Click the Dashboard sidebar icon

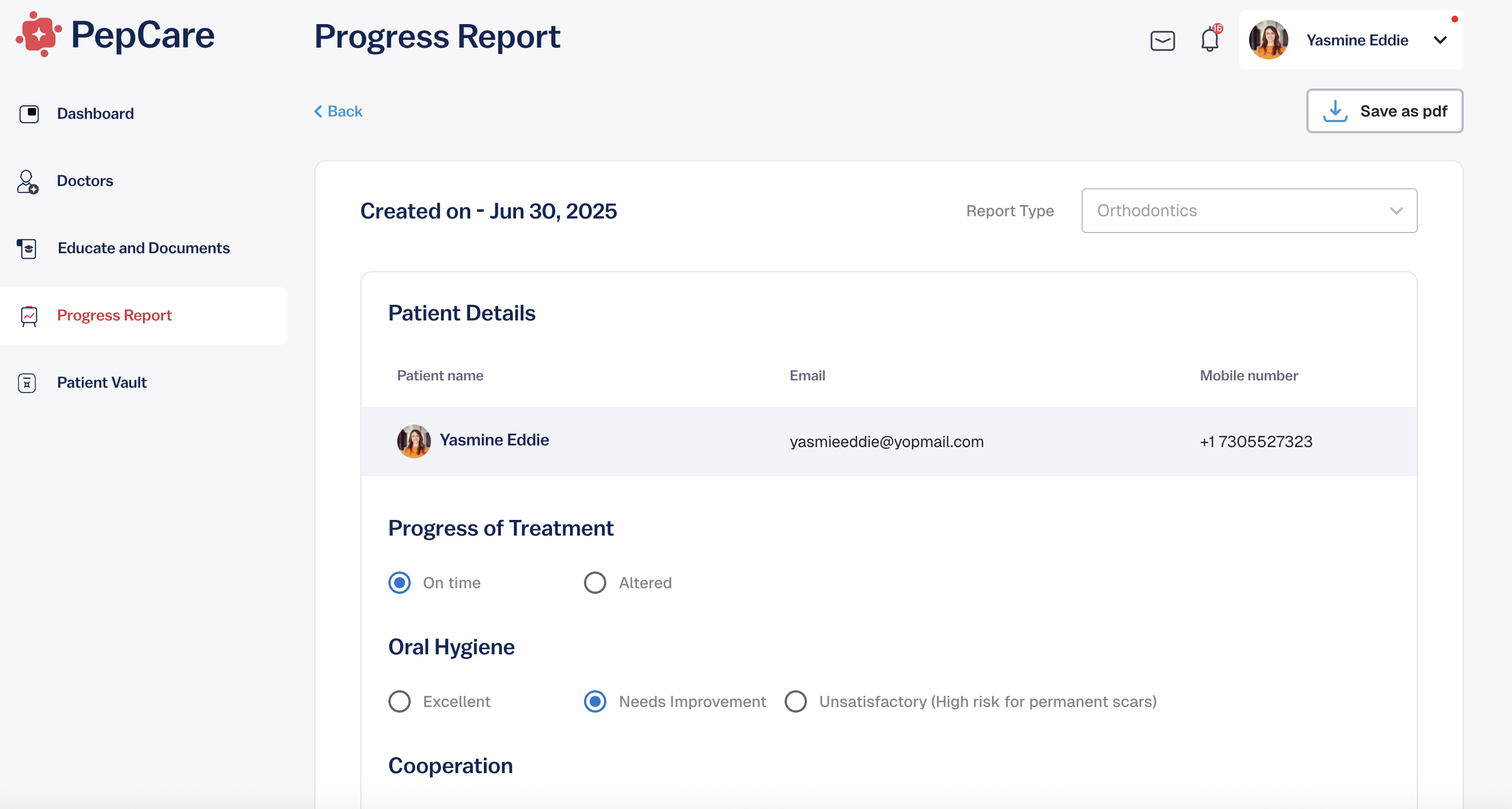pyautogui.click(x=29, y=114)
